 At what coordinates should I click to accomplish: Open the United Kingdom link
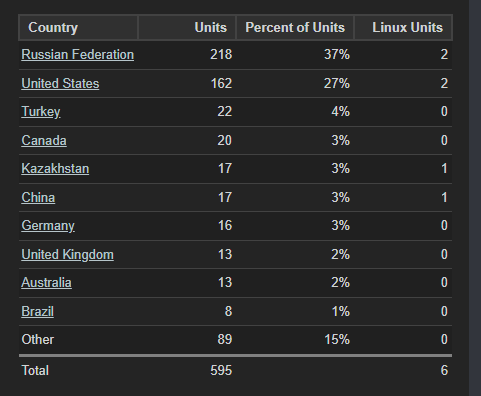(68, 255)
